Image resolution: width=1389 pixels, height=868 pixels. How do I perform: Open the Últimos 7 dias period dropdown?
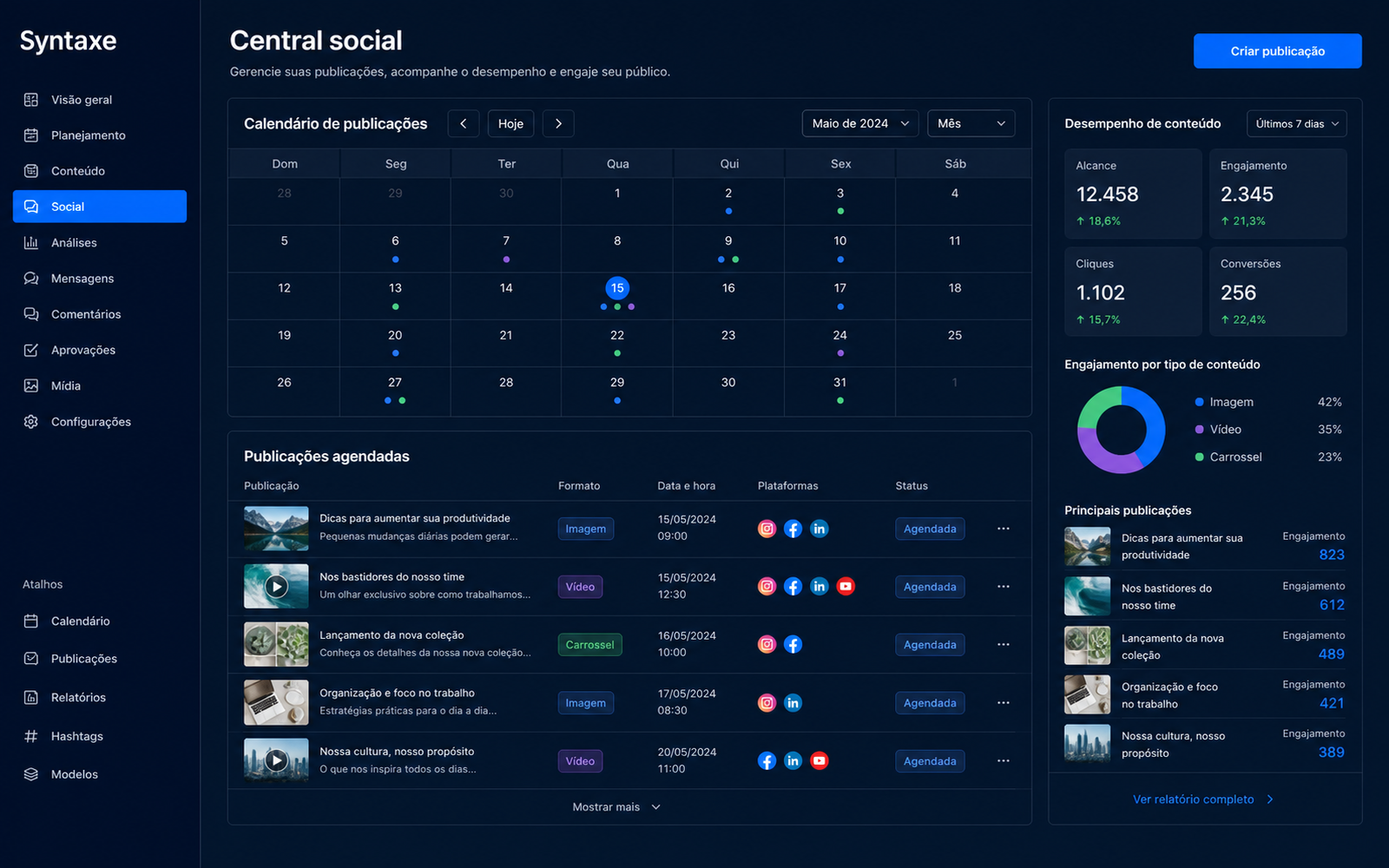coord(1296,124)
